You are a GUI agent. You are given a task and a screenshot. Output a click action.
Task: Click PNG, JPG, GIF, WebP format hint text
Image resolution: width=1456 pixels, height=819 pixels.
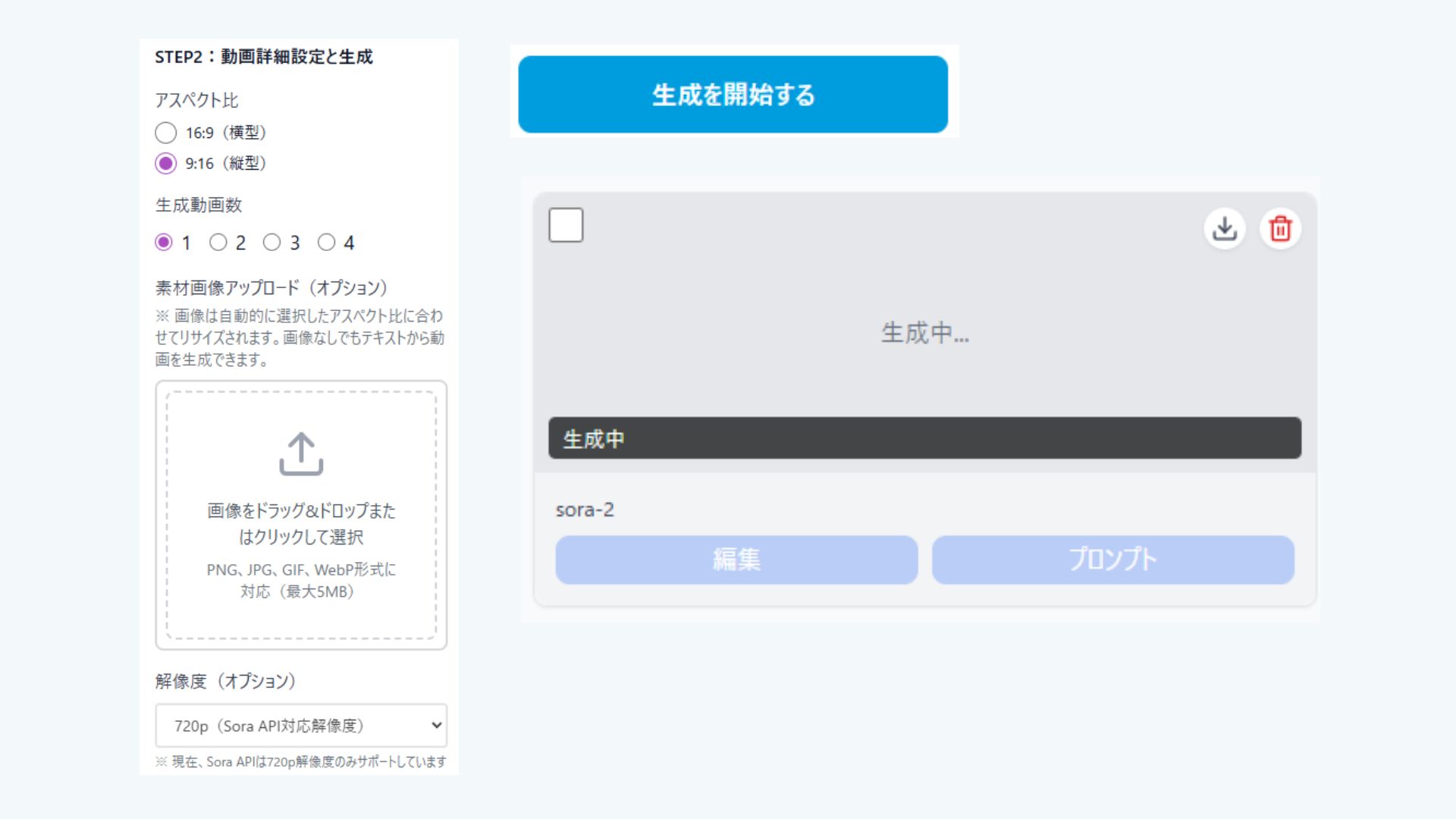(x=301, y=580)
